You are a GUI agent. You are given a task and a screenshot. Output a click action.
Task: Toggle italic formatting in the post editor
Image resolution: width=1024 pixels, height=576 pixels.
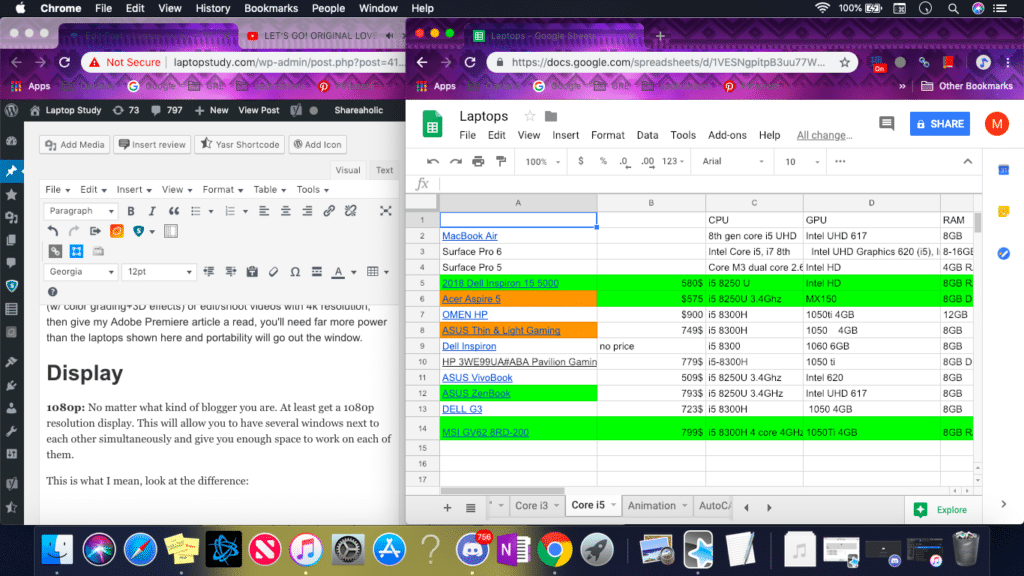[151, 211]
